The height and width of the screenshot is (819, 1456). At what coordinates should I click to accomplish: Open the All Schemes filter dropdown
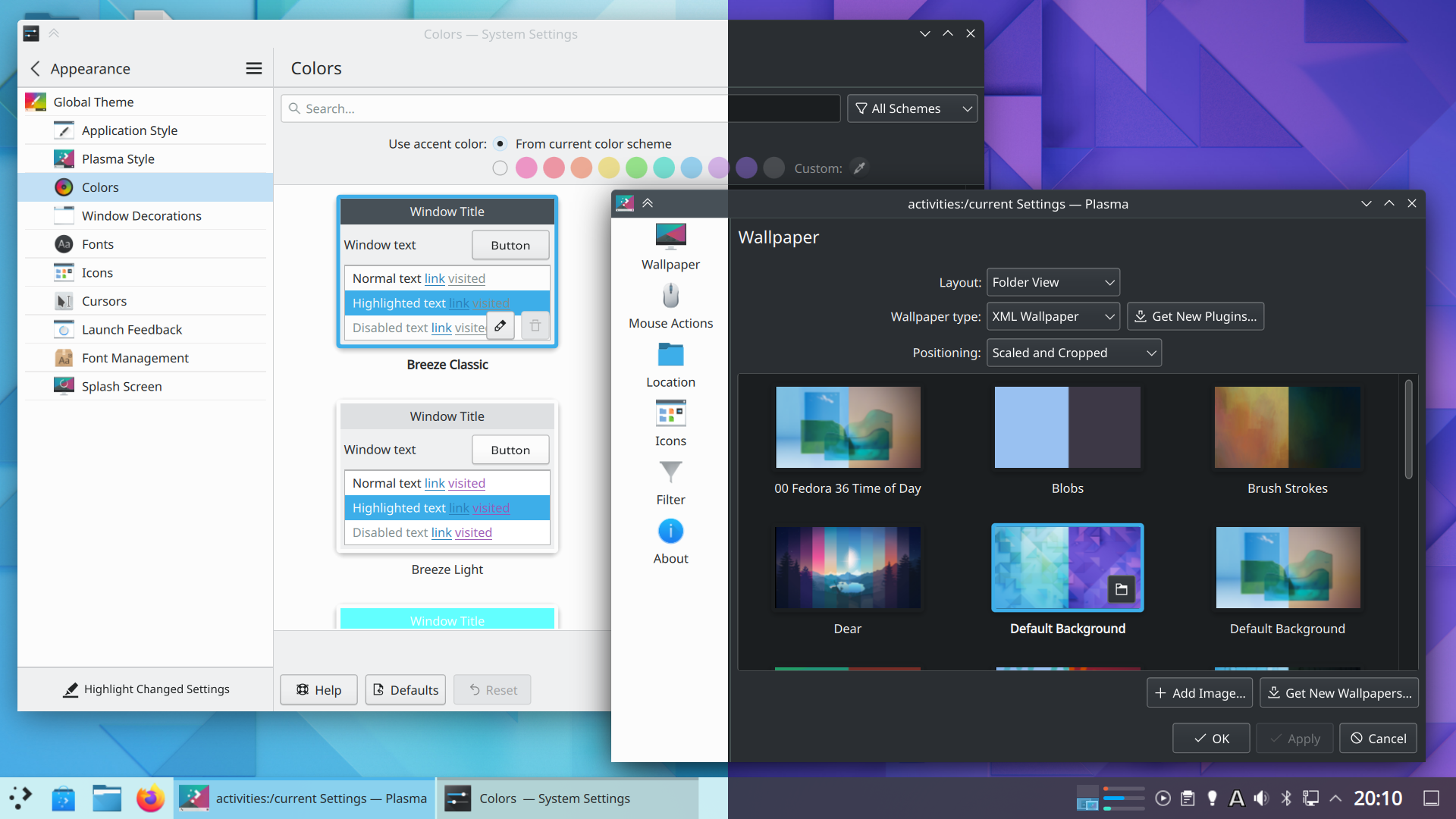click(x=912, y=108)
